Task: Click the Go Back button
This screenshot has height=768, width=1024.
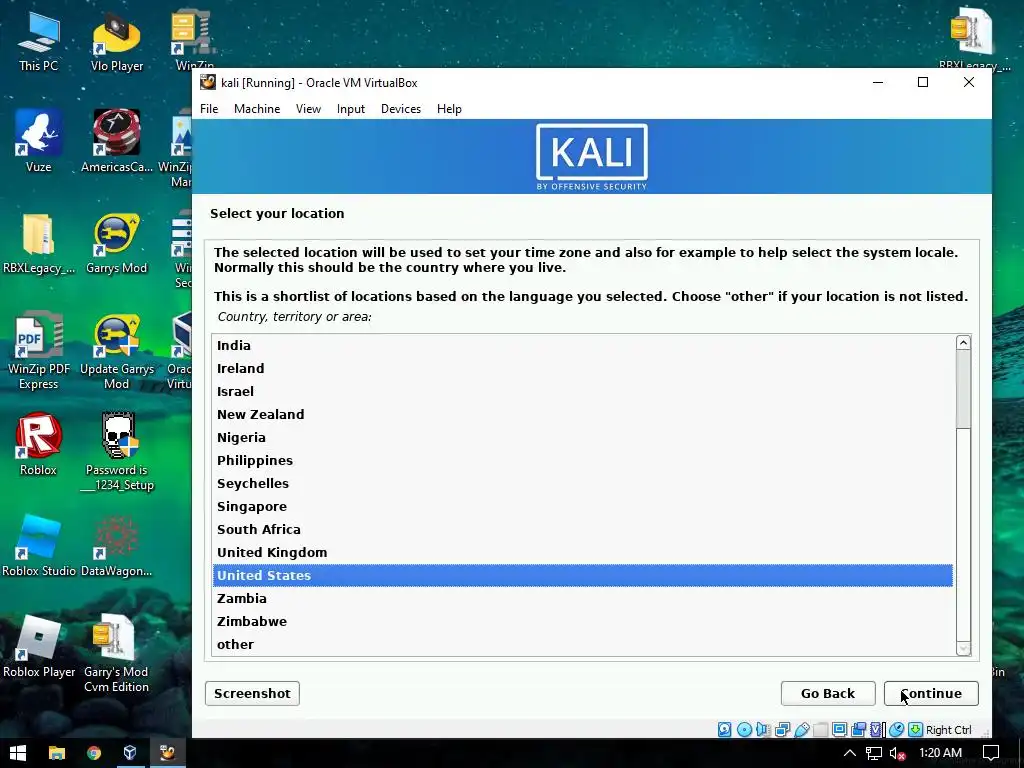Action: coord(827,694)
